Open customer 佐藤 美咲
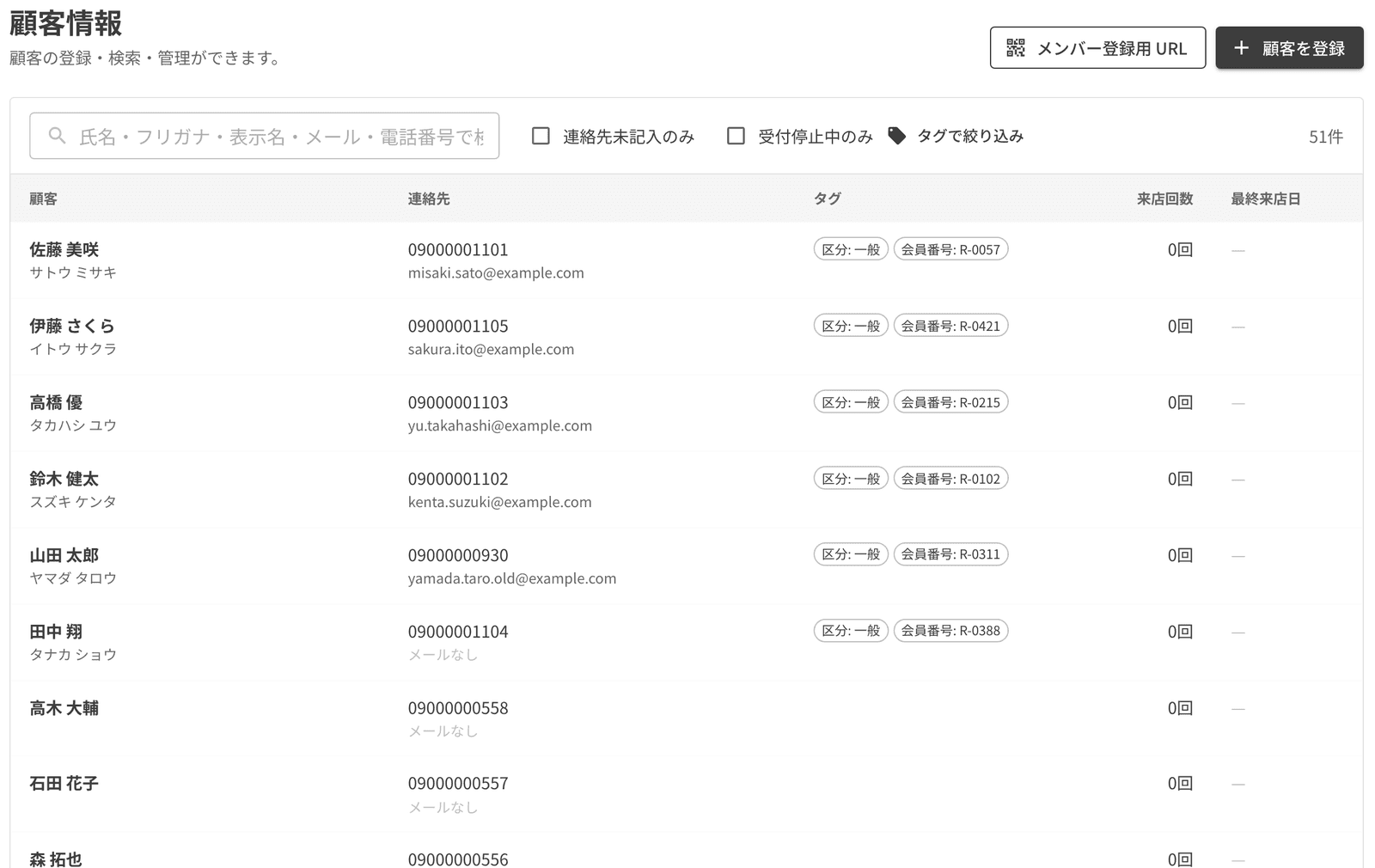The height and width of the screenshot is (868, 1375). tap(64, 249)
